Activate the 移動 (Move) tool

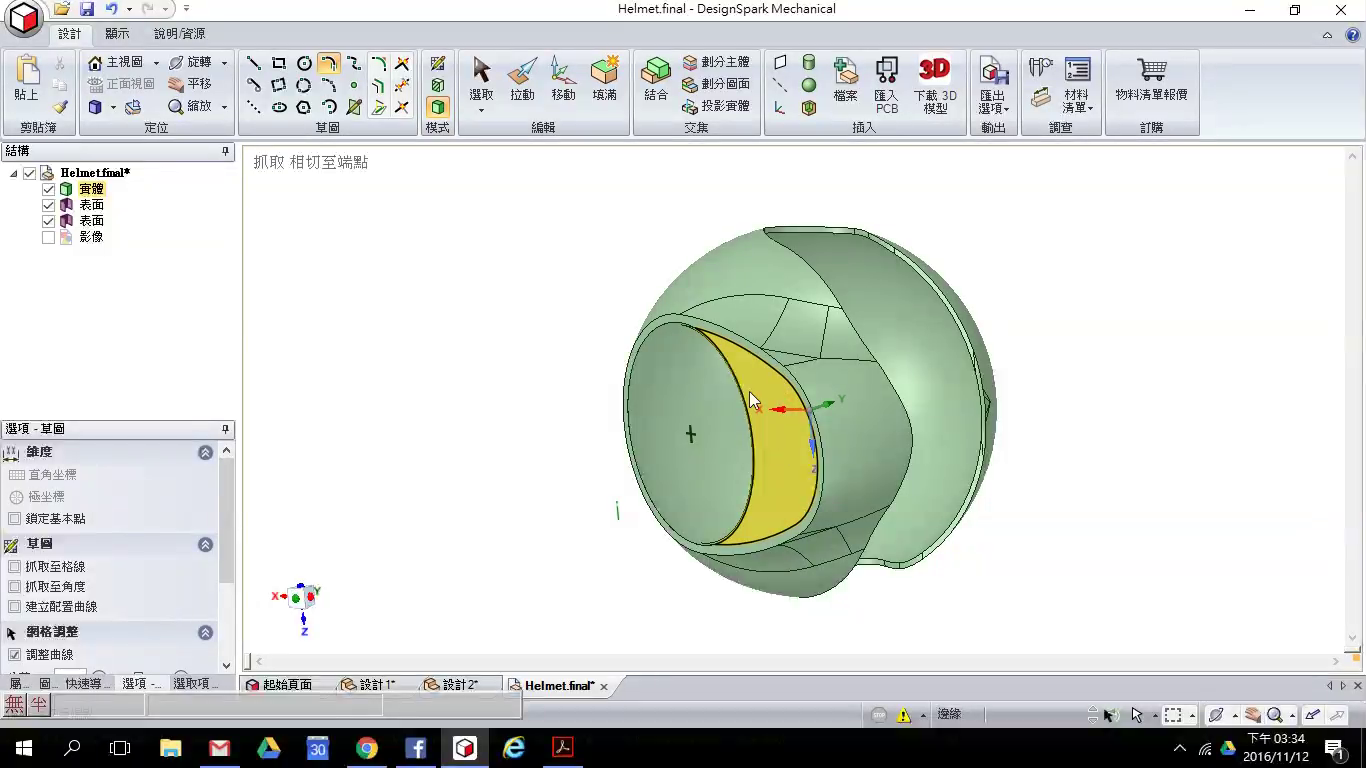pos(563,78)
